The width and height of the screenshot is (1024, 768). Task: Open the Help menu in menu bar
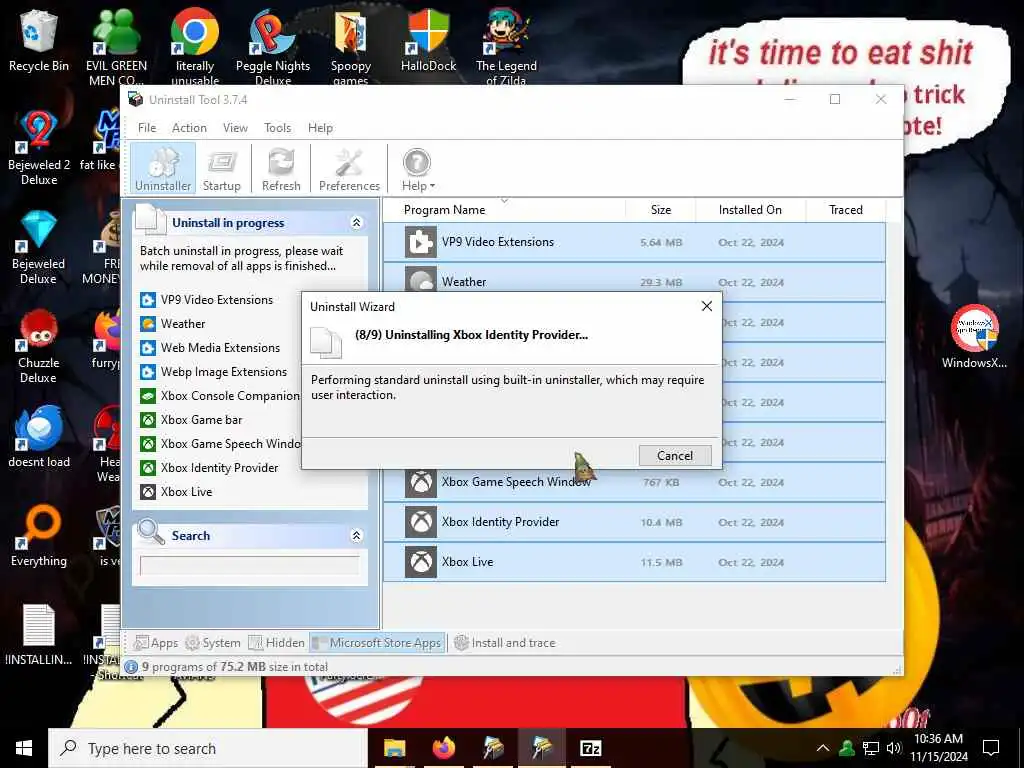(x=320, y=128)
